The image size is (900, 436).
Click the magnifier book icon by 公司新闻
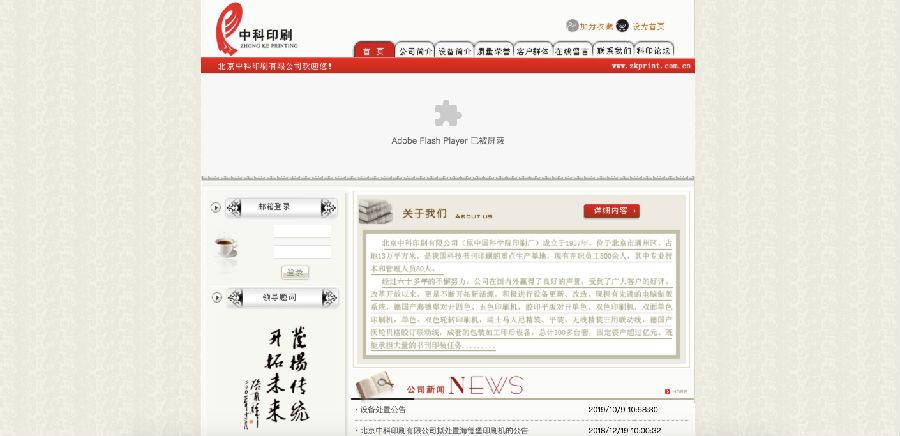(x=375, y=384)
